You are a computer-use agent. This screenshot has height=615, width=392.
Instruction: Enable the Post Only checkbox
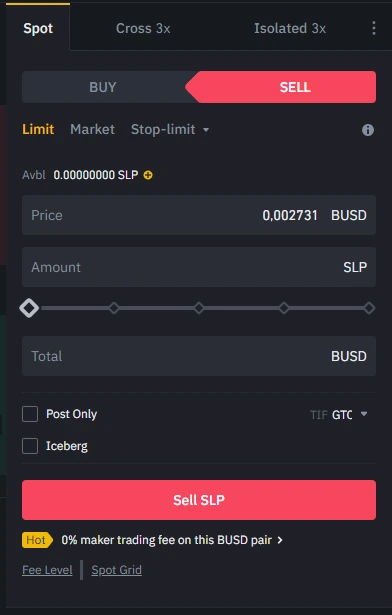click(30, 414)
